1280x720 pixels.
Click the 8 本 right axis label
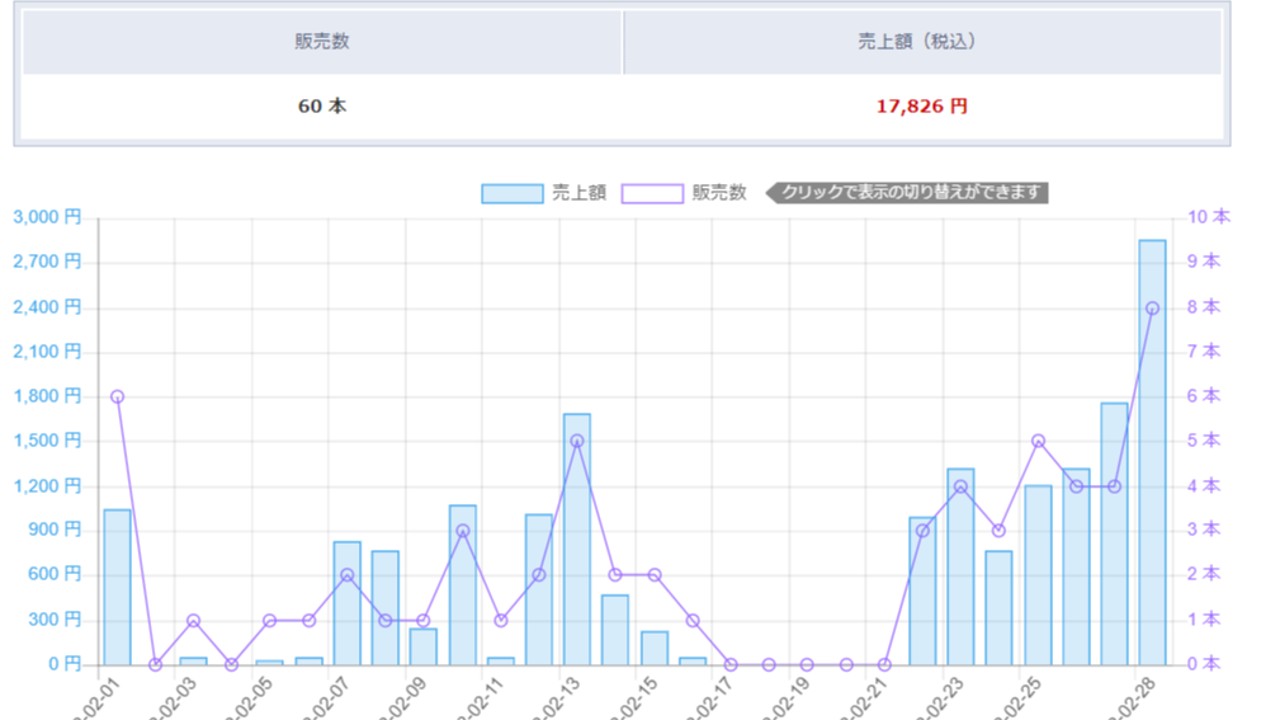click(x=1204, y=307)
